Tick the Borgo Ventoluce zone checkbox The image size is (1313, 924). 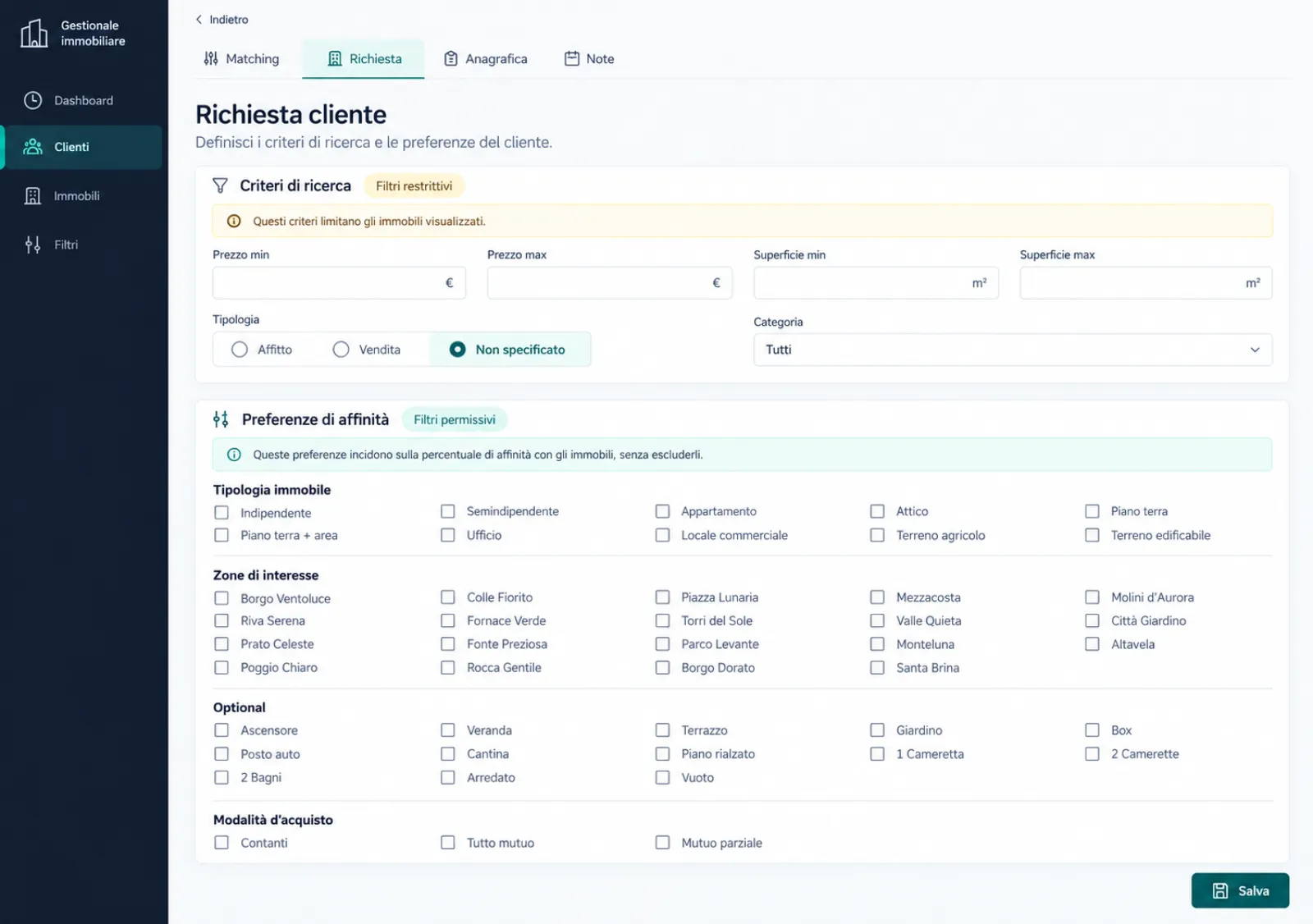(x=222, y=598)
